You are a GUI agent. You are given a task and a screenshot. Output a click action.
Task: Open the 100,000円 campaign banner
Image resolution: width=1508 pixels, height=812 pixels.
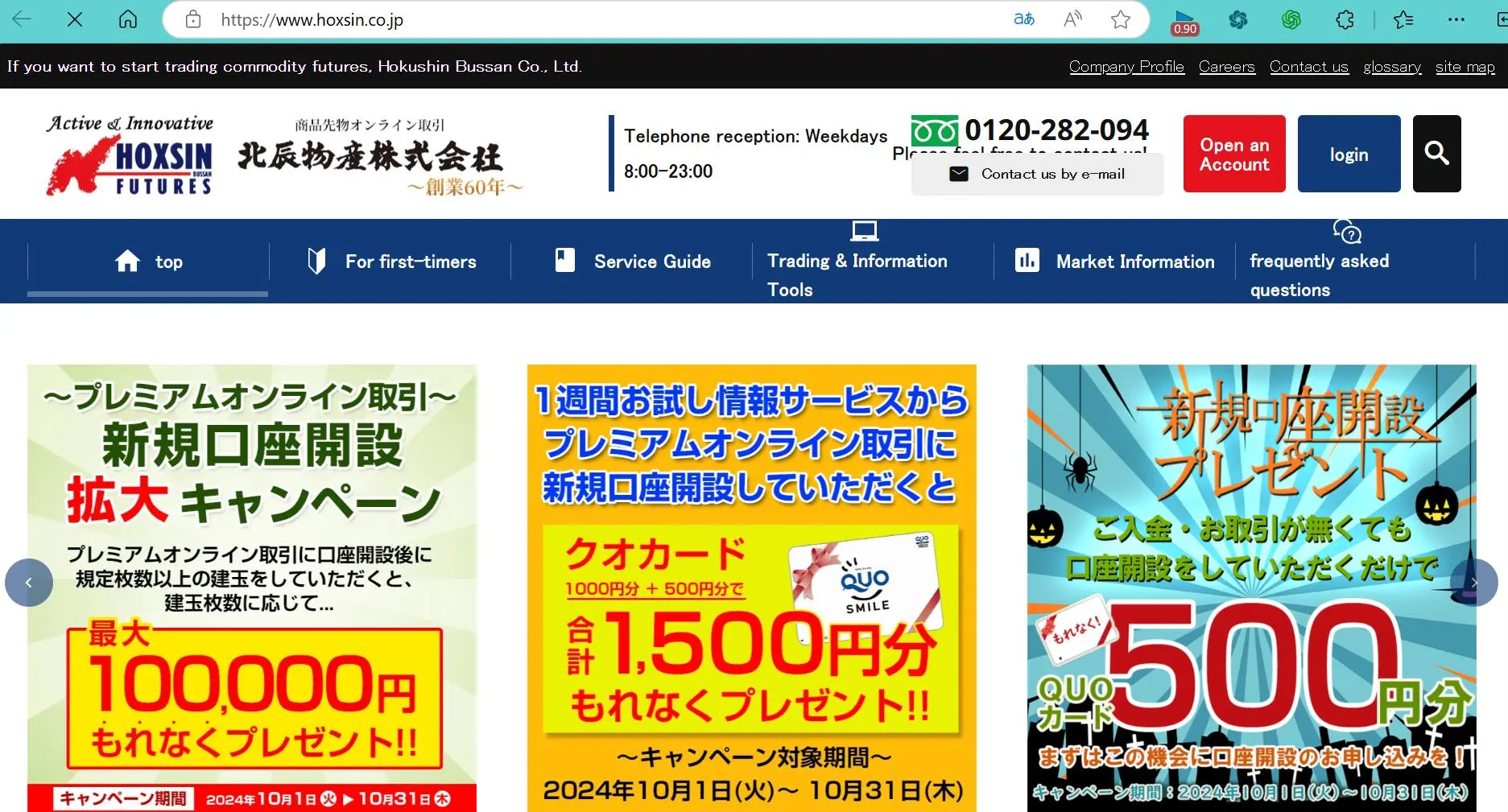[x=252, y=588]
